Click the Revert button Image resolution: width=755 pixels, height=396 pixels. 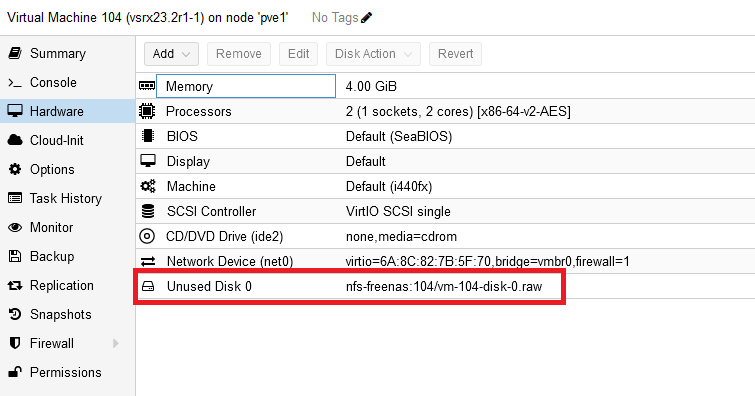tap(456, 54)
